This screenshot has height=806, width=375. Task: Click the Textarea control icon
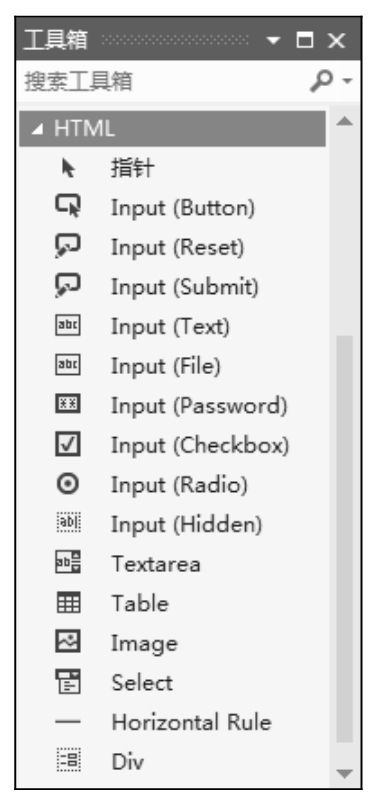(x=68, y=563)
